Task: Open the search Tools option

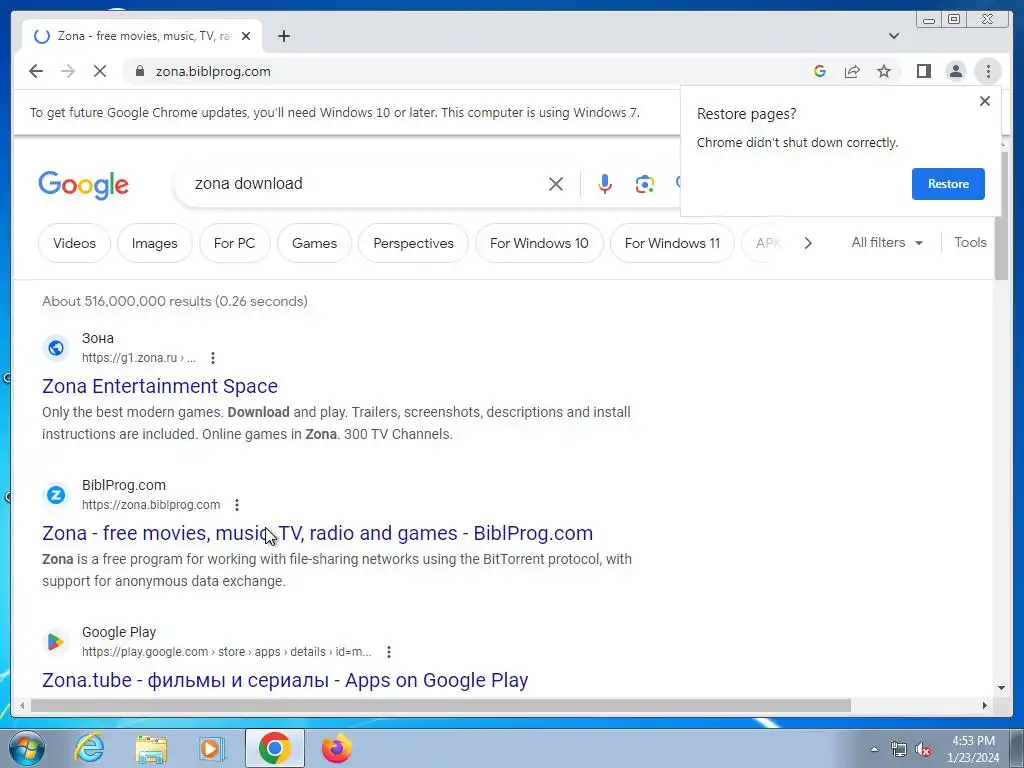Action: tap(970, 242)
